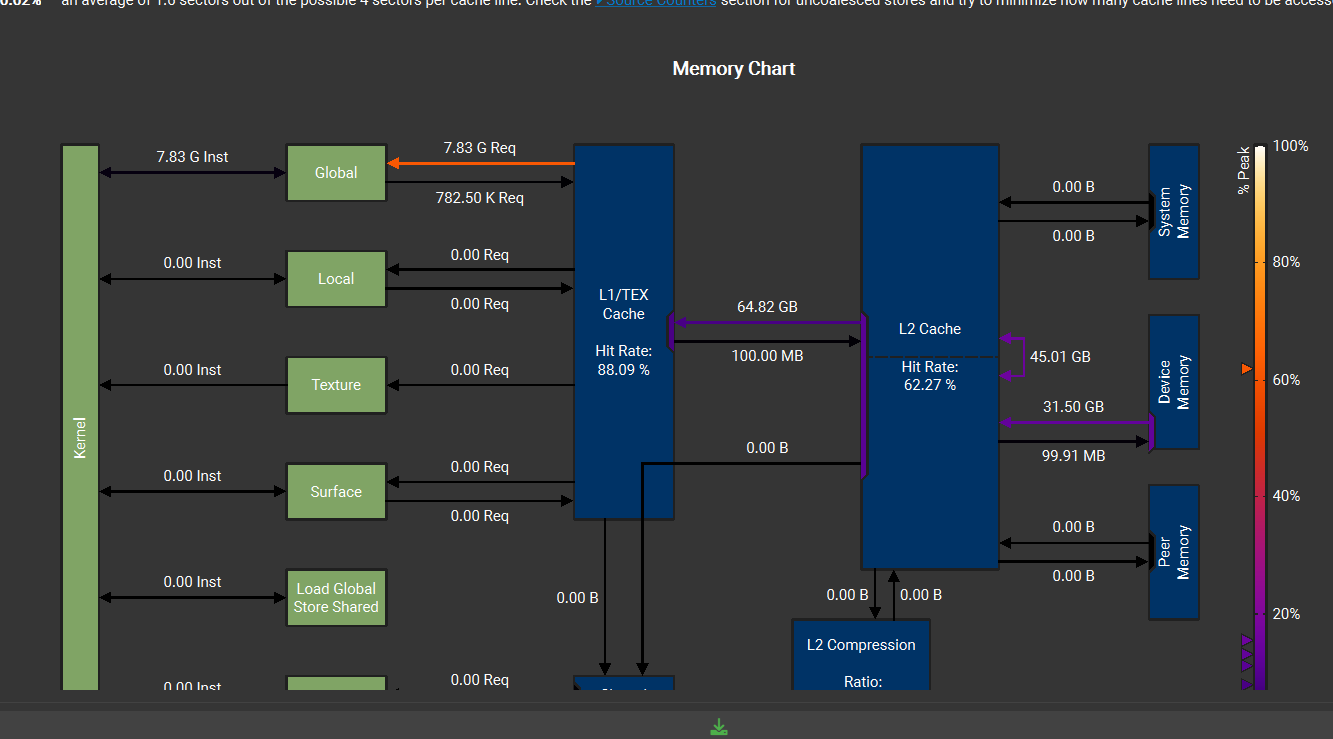Select the Device Memory block

1173,382
